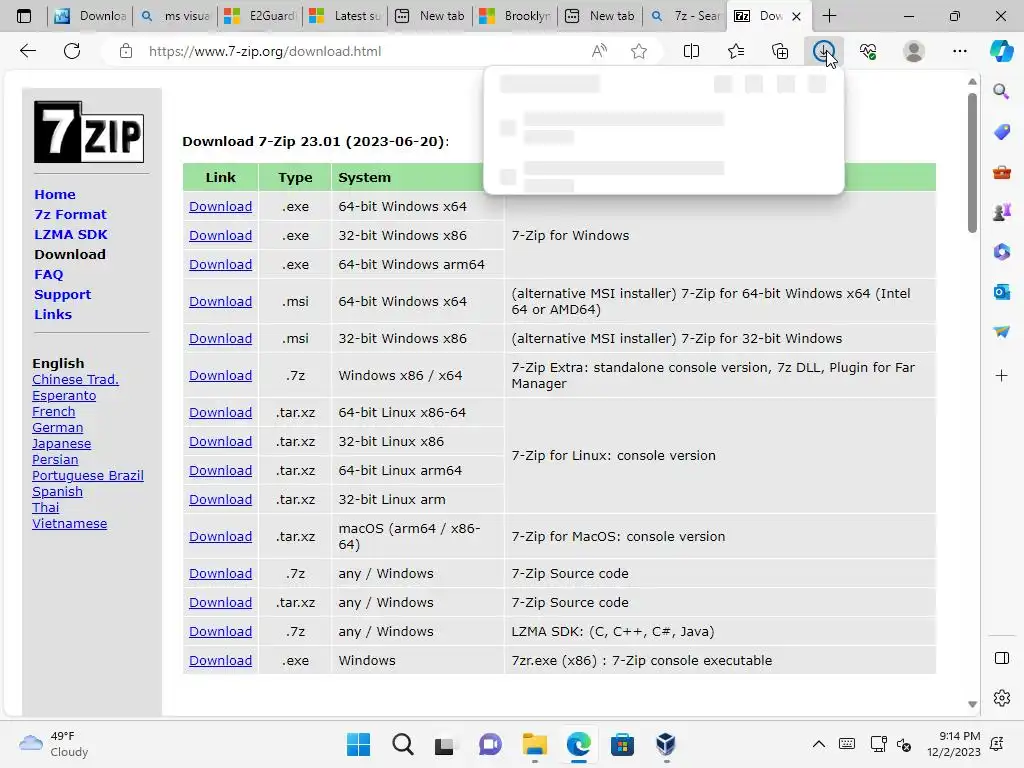The image size is (1024, 768).
Task: Close the current Download tab
Action: click(x=796, y=16)
